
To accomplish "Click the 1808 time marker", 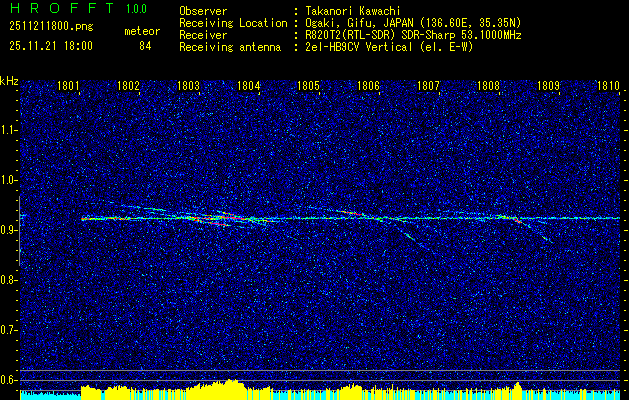I will (x=488, y=85).
